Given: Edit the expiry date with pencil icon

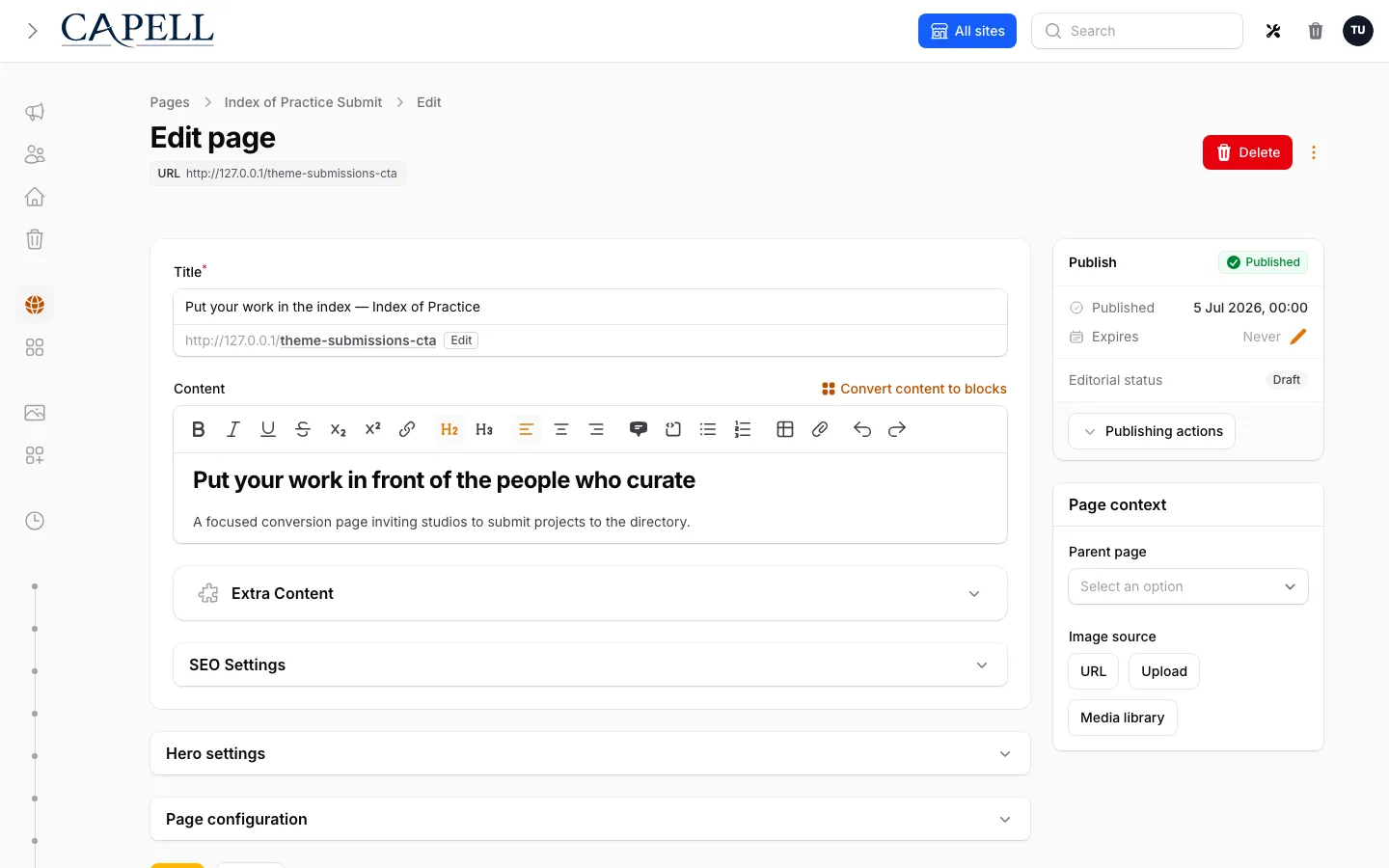Looking at the screenshot, I should pos(1298,337).
